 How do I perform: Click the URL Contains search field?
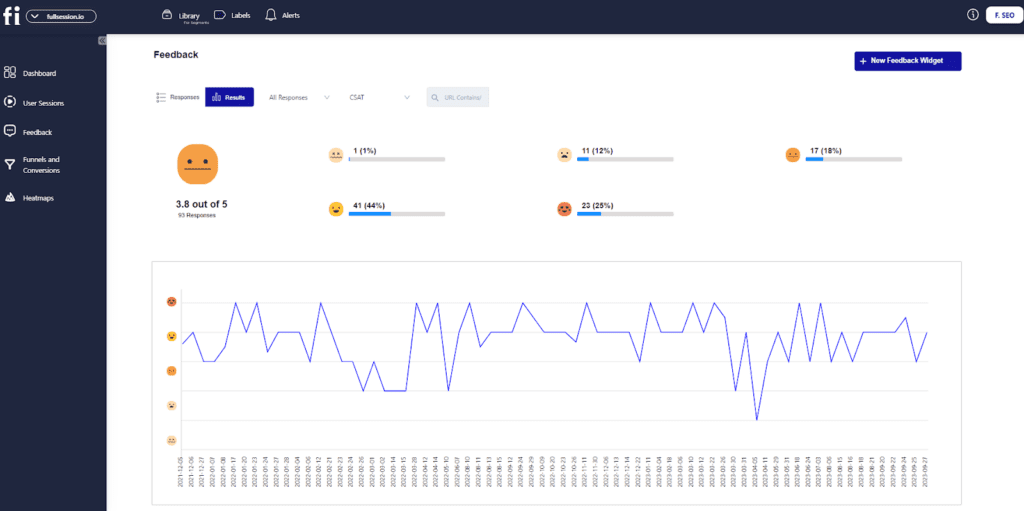(458, 97)
